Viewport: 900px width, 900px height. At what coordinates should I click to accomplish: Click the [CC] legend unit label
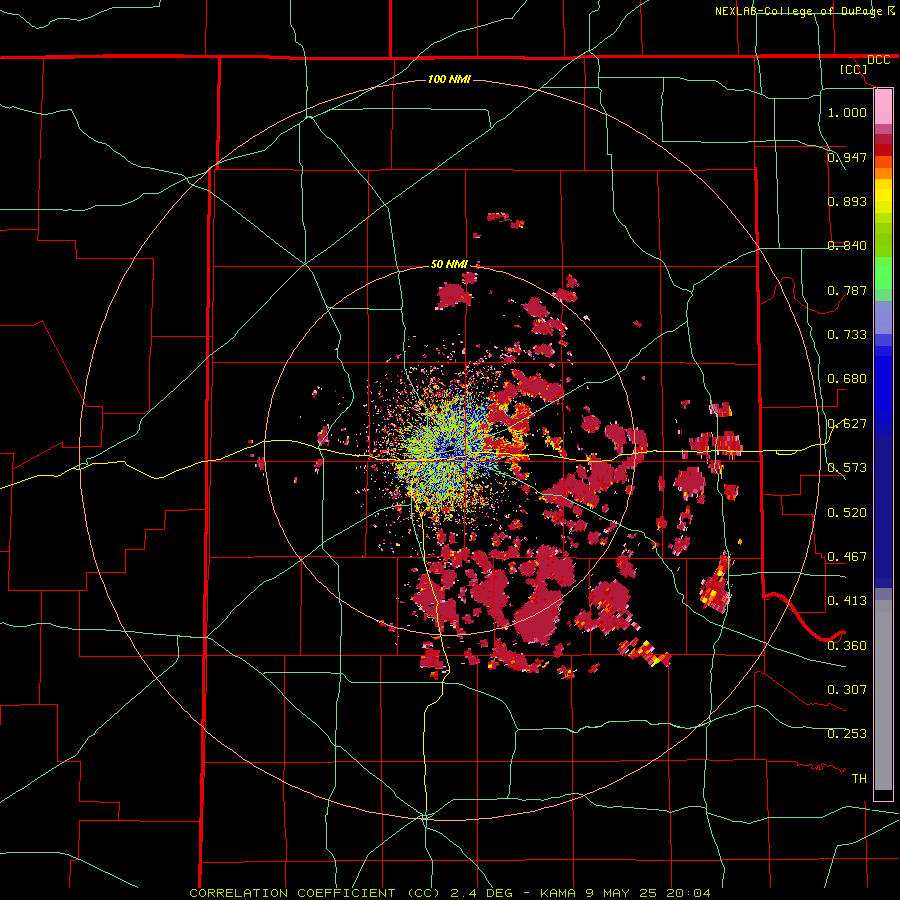pos(854,69)
